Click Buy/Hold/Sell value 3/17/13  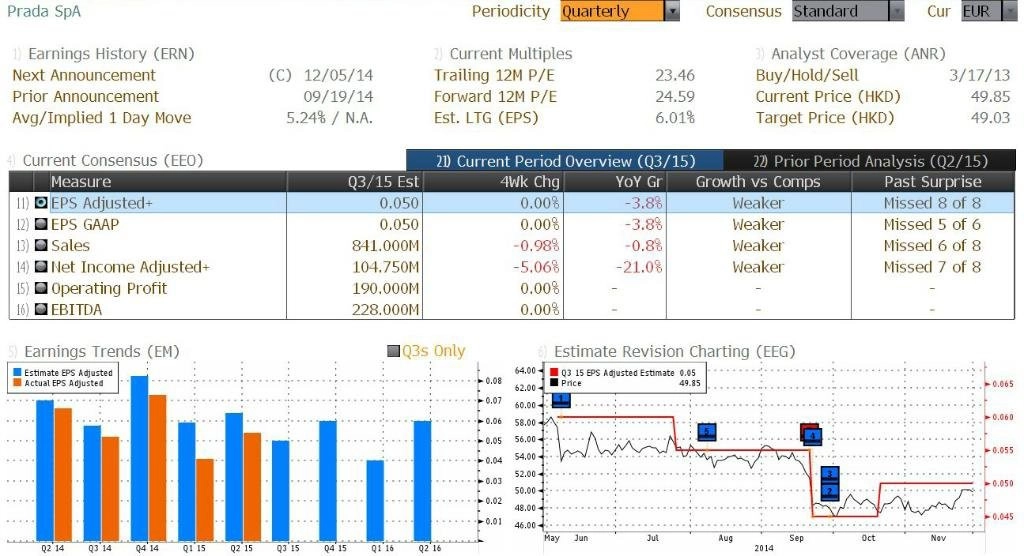point(980,75)
